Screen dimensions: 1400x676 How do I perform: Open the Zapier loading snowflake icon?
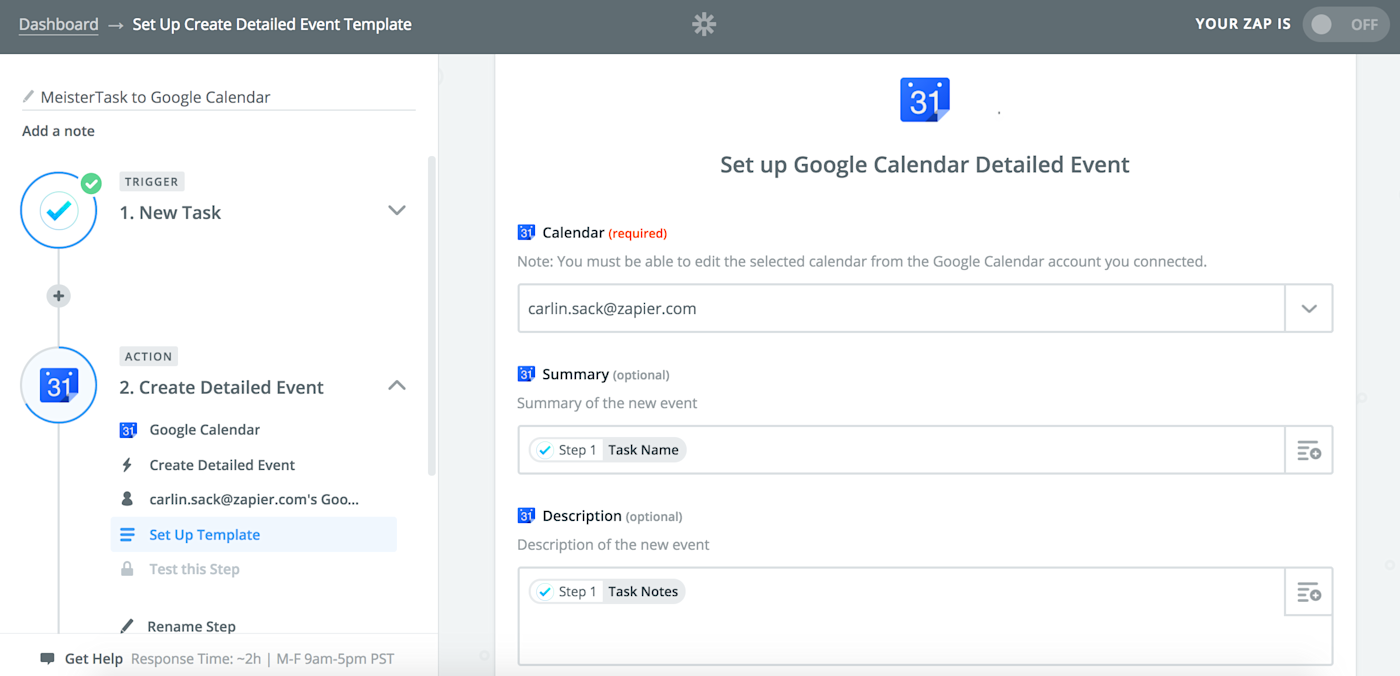(x=704, y=25)
